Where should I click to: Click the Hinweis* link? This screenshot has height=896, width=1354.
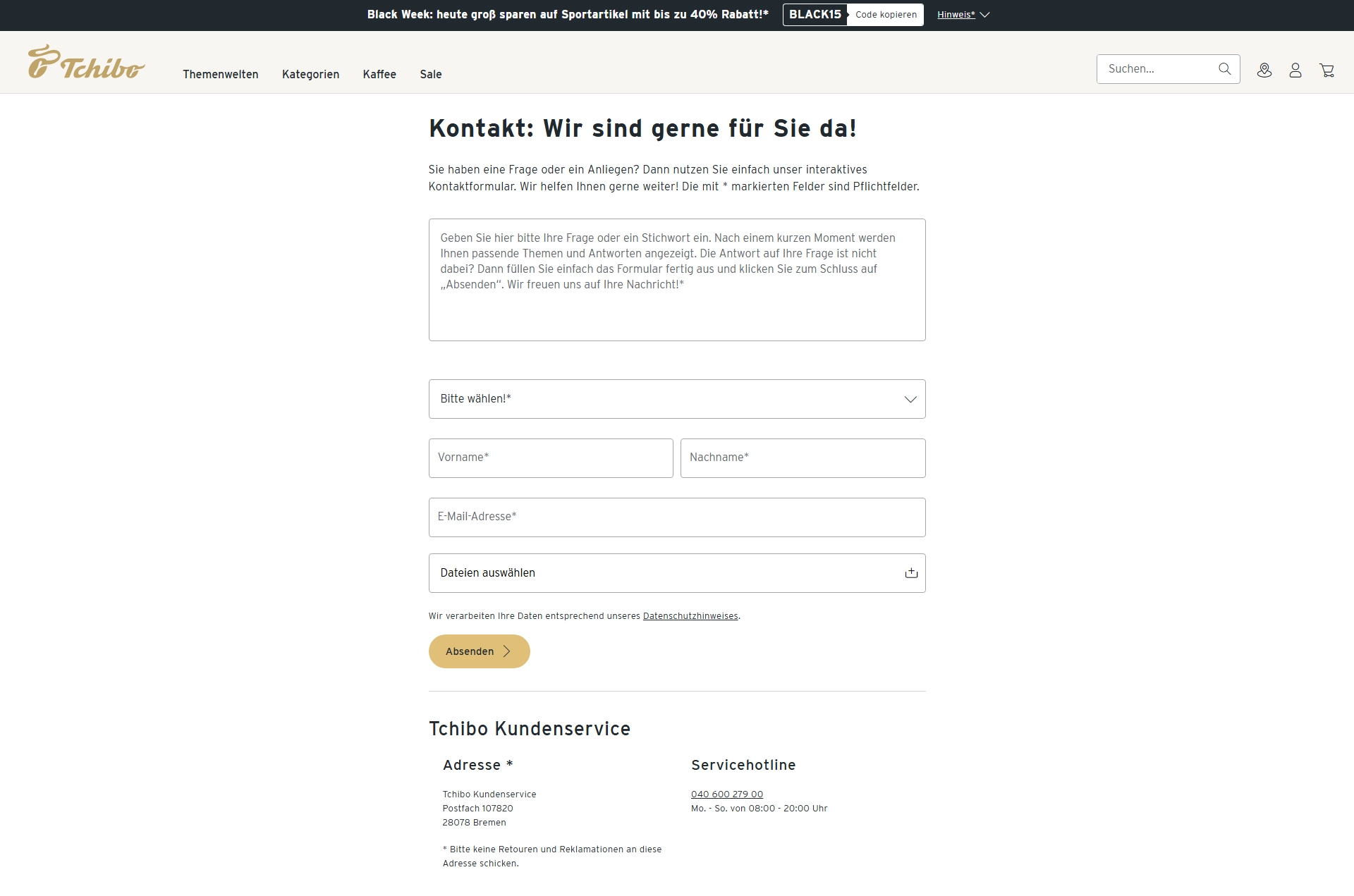click(x=956, y=15)
